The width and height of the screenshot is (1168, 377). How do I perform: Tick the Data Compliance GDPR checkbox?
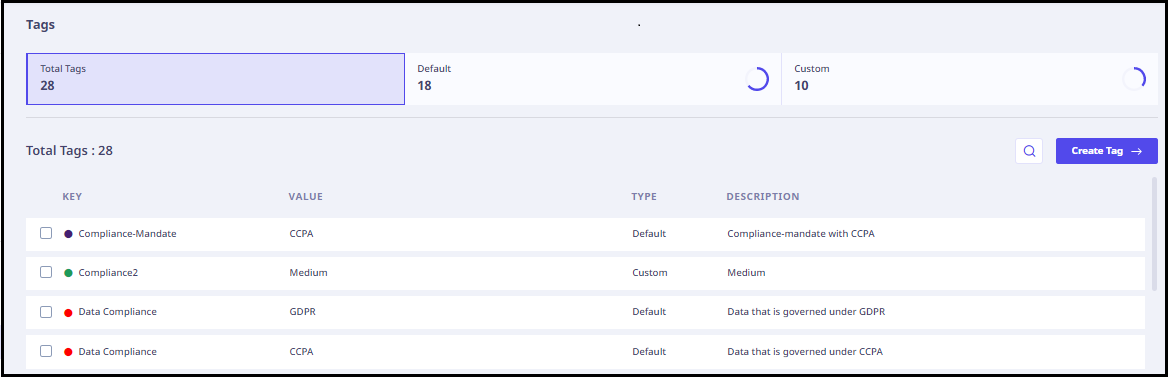point(46,311)
